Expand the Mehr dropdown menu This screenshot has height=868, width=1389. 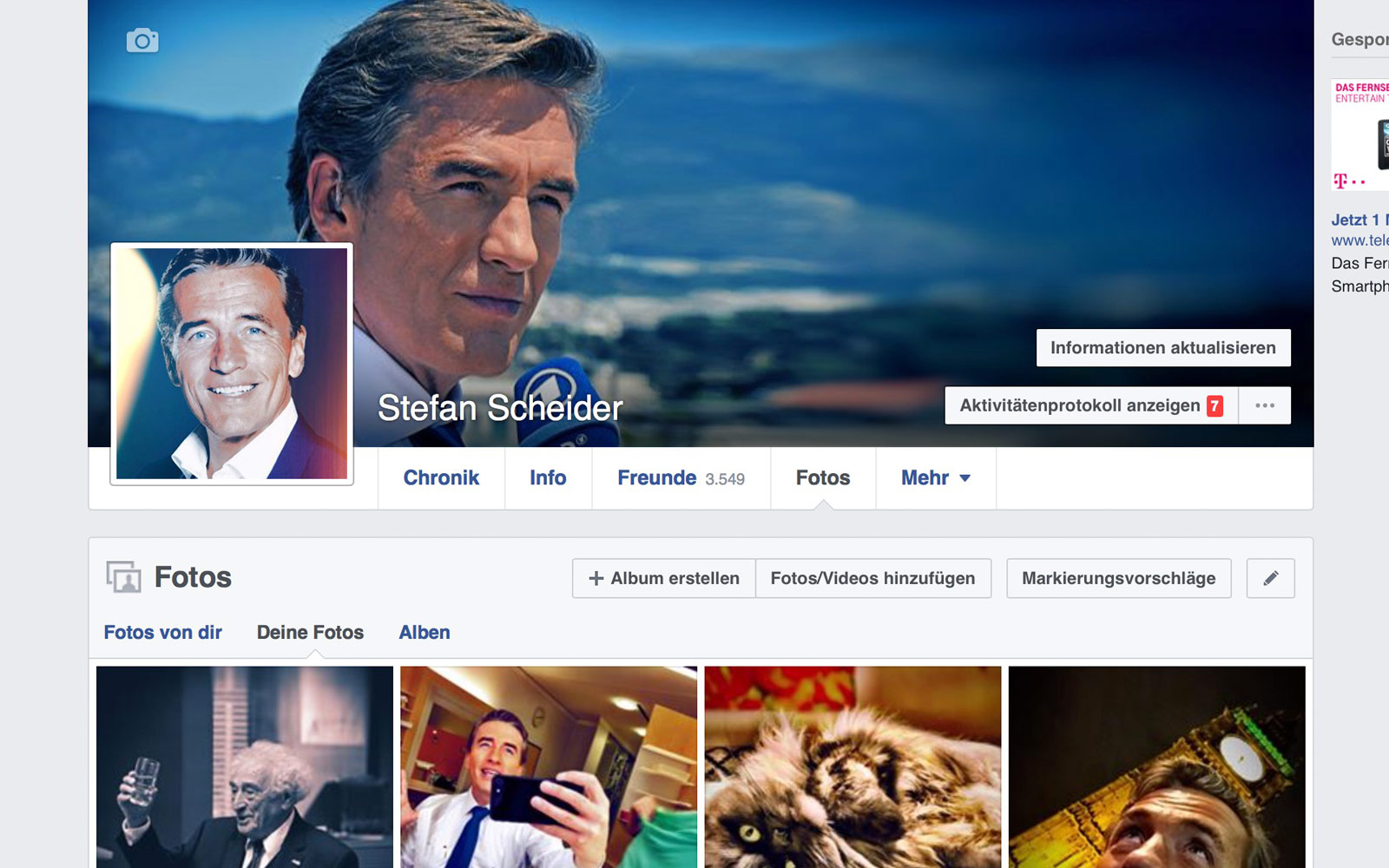tap(935, 478)
